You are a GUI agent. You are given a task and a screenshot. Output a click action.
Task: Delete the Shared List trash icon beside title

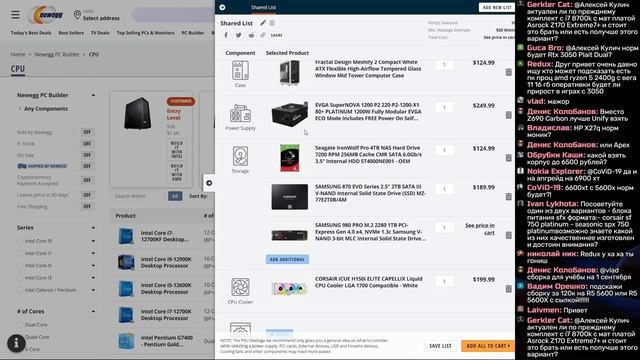point(272,23)
